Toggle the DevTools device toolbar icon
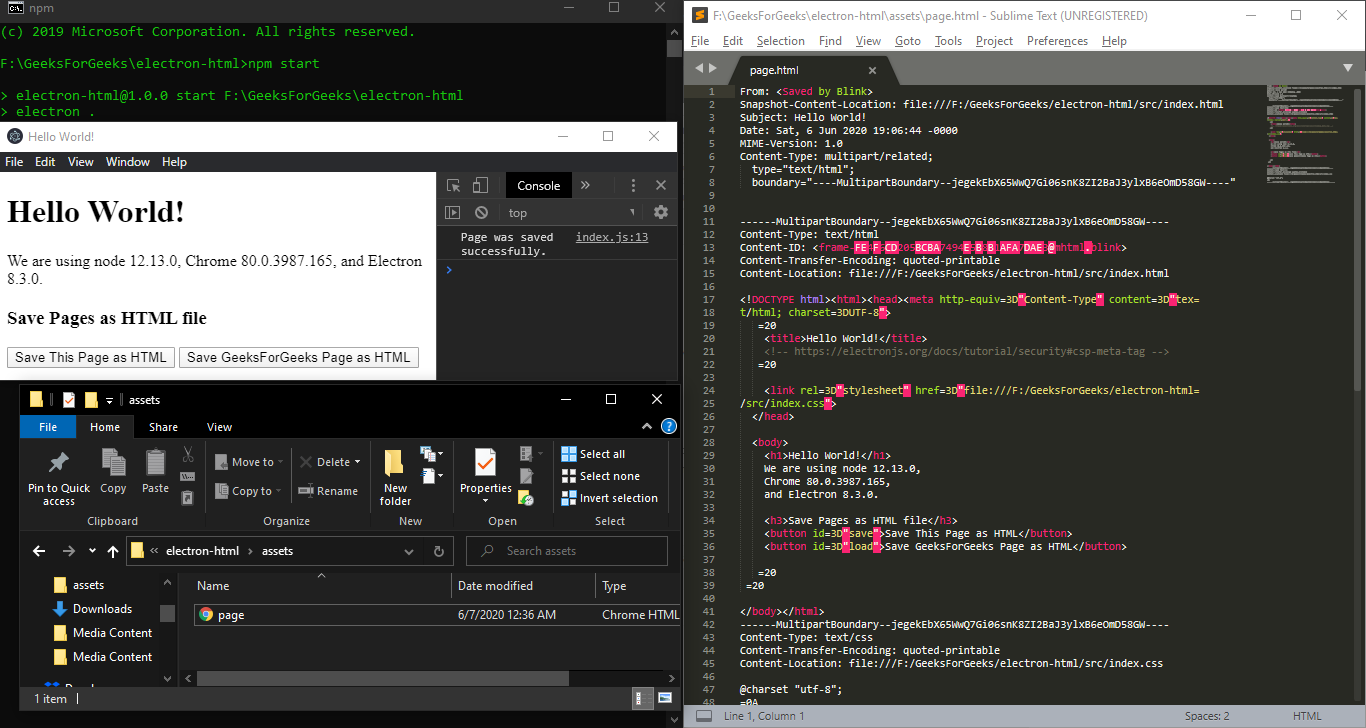Image resolution: width=1366 pixels, height=728 pixels. (481, 186)
